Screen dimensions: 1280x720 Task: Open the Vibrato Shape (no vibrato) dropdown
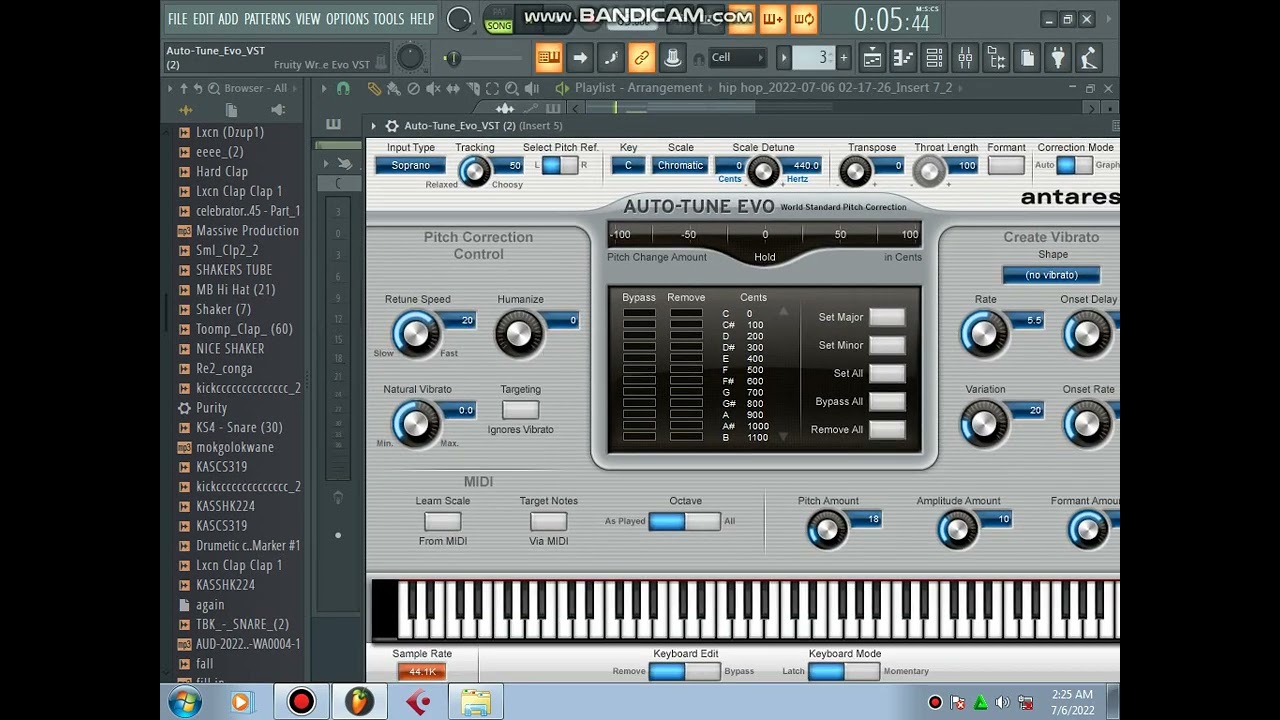pyautogui.click(x=1051, y=275)
